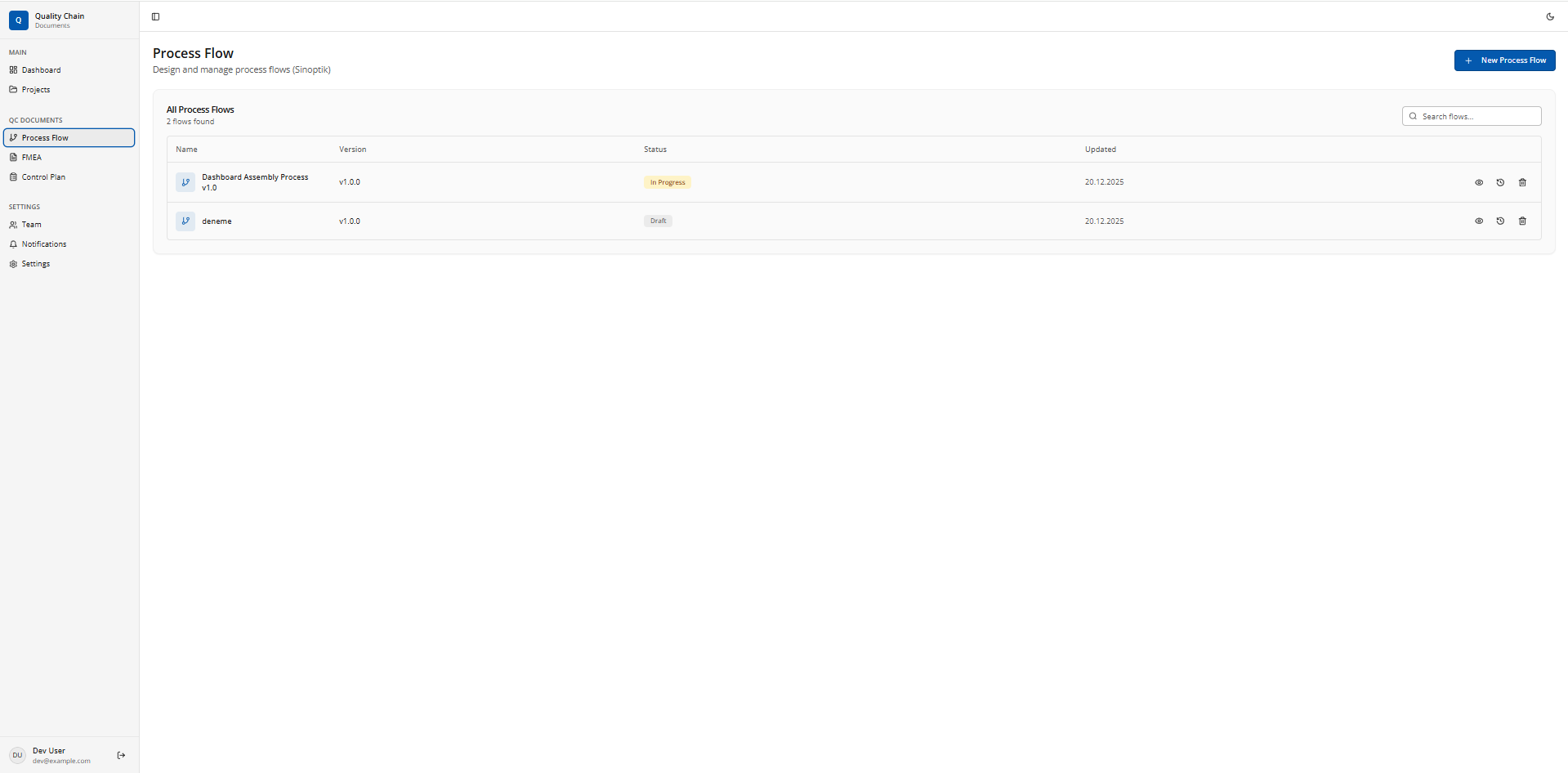Click the Draft status badge

pyautogui.click(x=658, y=221)
